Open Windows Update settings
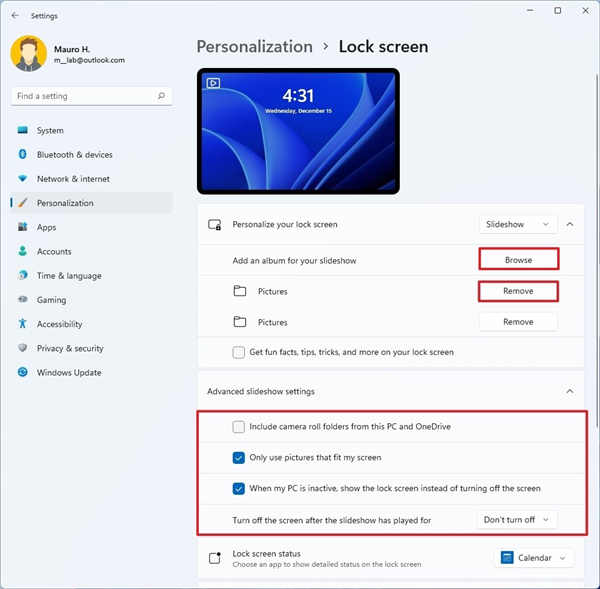This screenshot has height=589, width=600. [x=91, y=372]
